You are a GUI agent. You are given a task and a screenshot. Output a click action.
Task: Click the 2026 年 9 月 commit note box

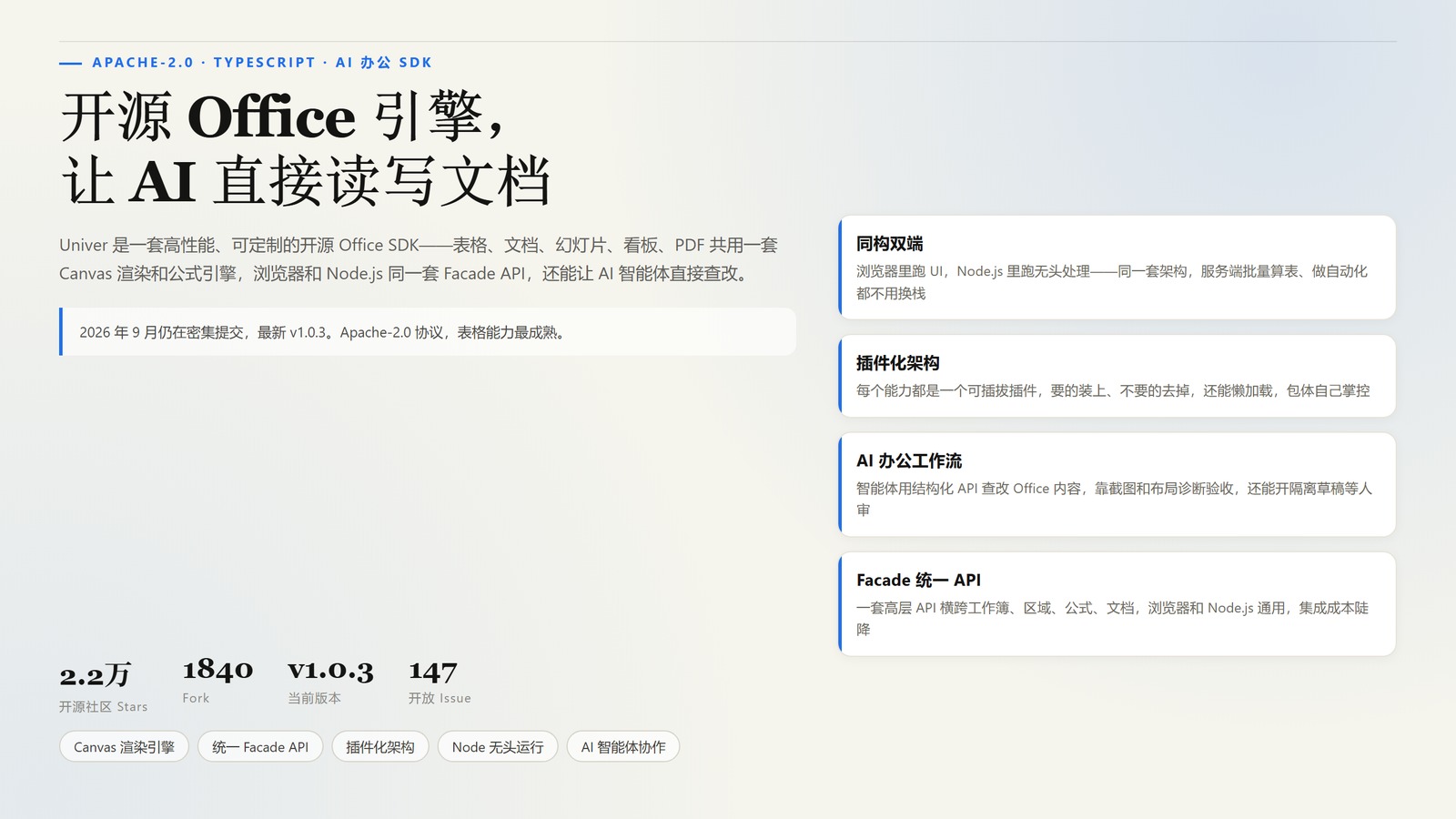(428, 332)
